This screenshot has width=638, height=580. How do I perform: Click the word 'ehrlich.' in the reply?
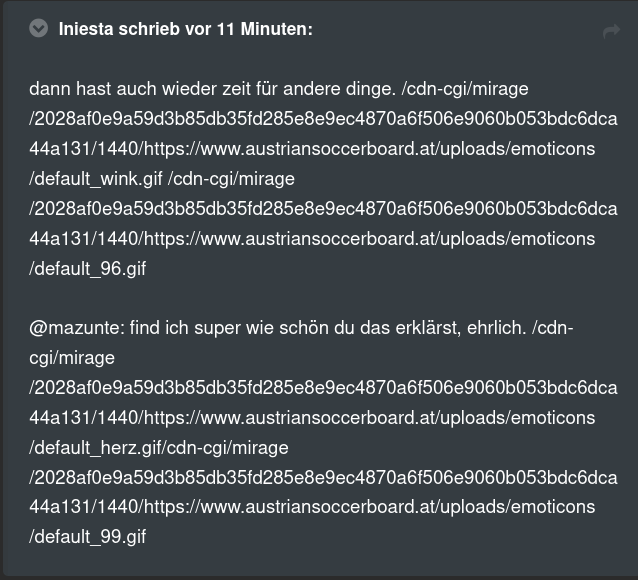pyautogui.click(x=496, y=328)
